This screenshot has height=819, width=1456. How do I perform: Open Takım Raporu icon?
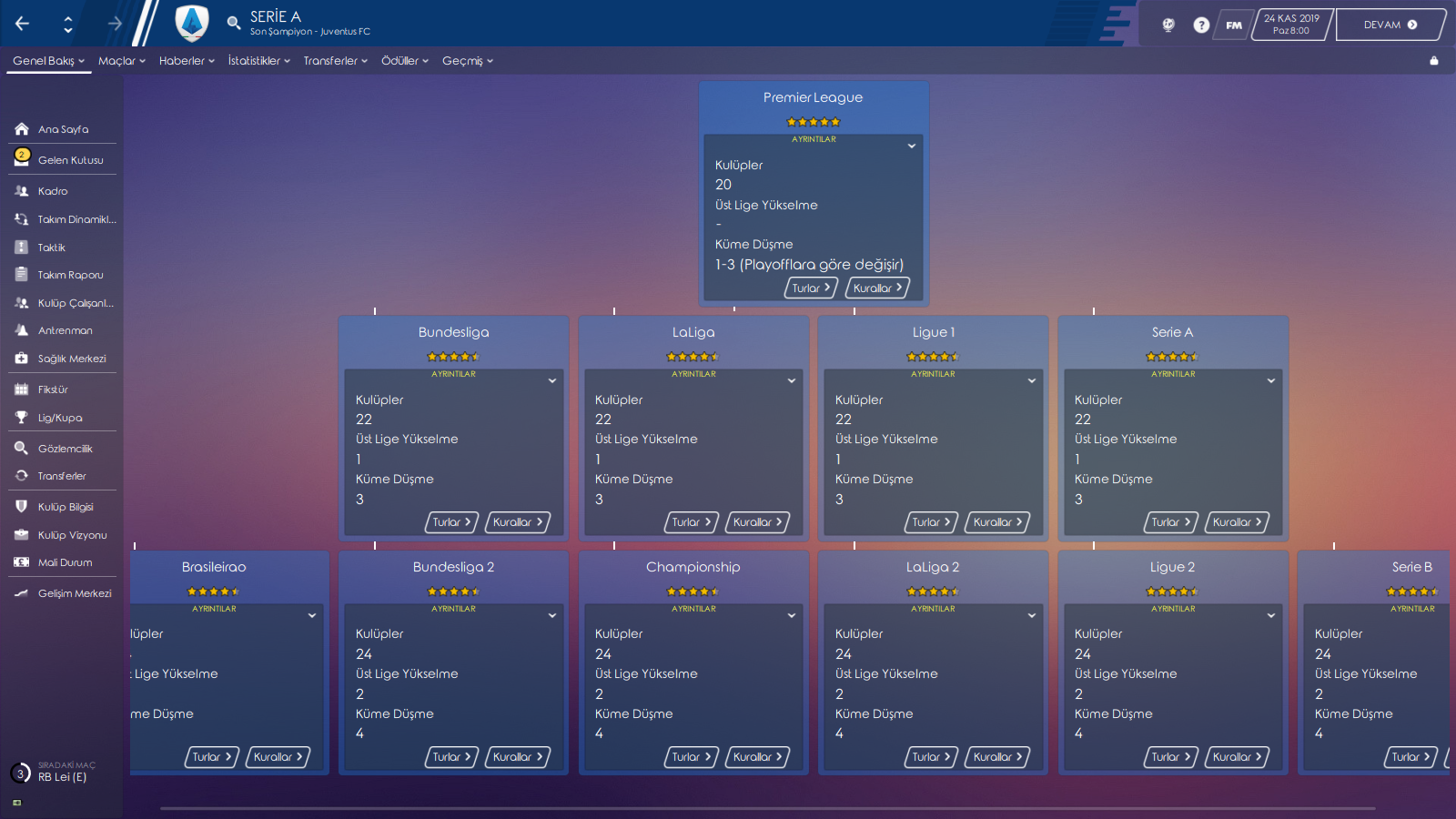(22, 275)
